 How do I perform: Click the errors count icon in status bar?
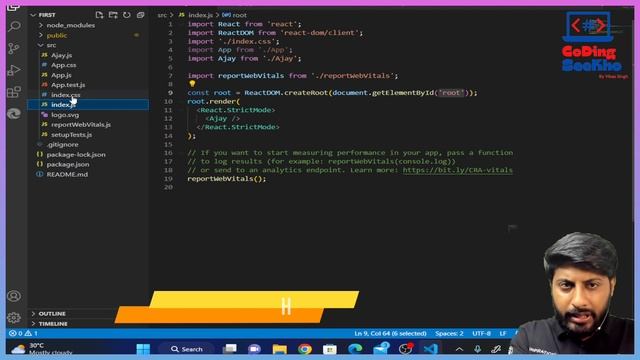[x=13, y=333]
